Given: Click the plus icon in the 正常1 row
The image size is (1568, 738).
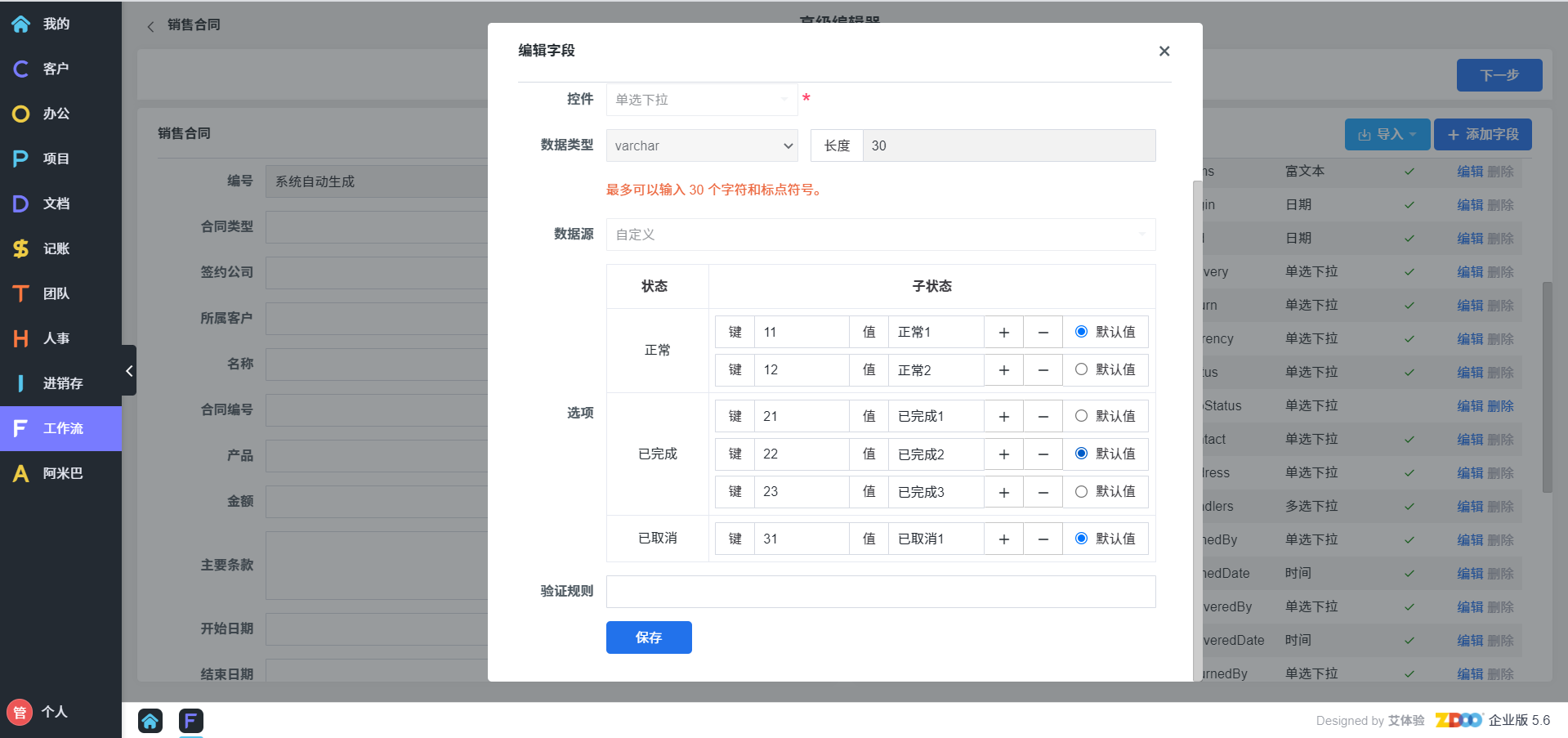Looking at the screenshot, I should (1003, 333).
